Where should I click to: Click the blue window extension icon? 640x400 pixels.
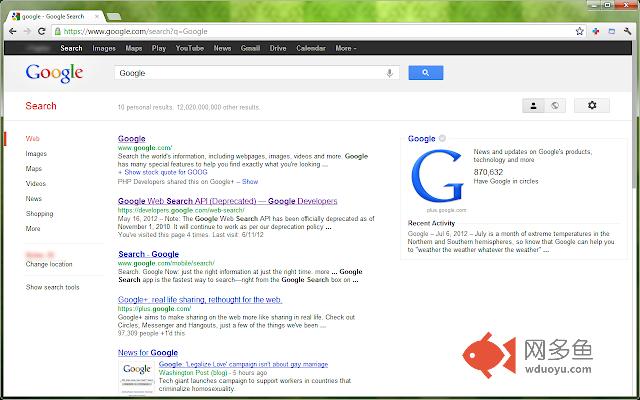coord(611,31)
